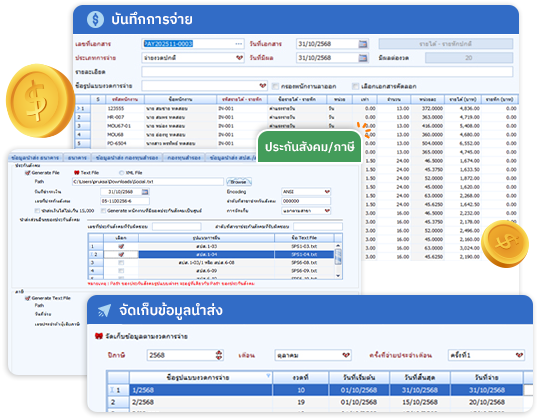Click the dollar icon beside บันทึกการจ่าย title
Screen dimensions: 539x420
(95, 19)
